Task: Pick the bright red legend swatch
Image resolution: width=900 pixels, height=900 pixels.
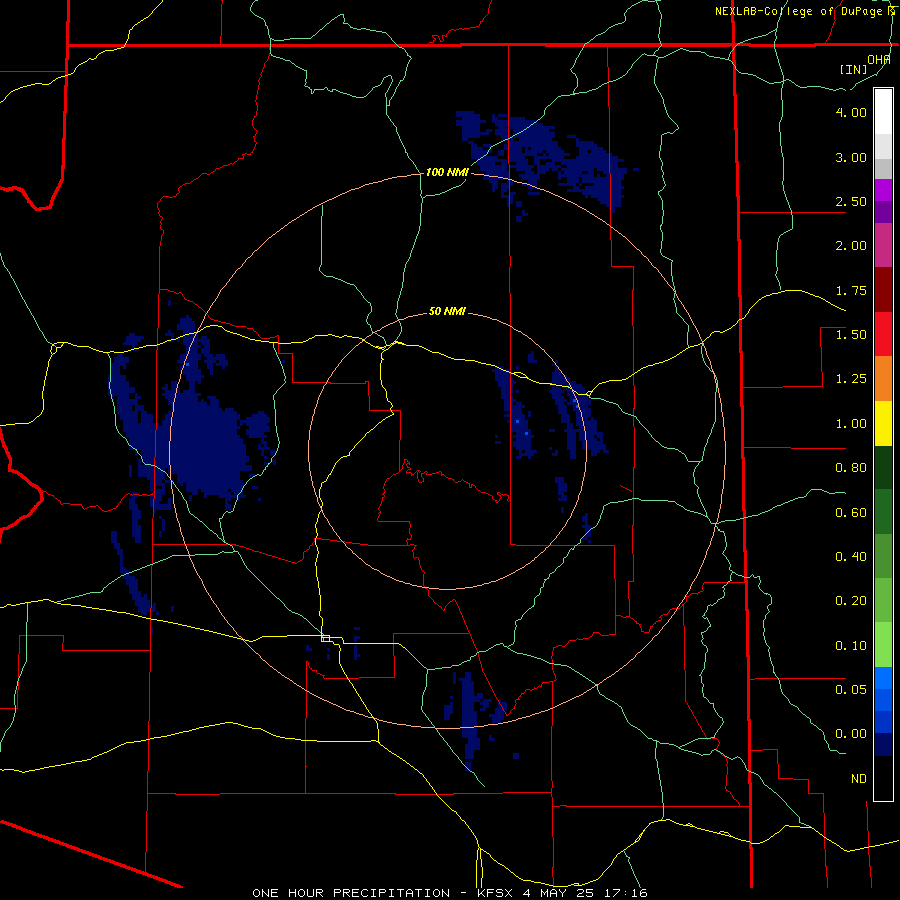Action: (883, 334)
